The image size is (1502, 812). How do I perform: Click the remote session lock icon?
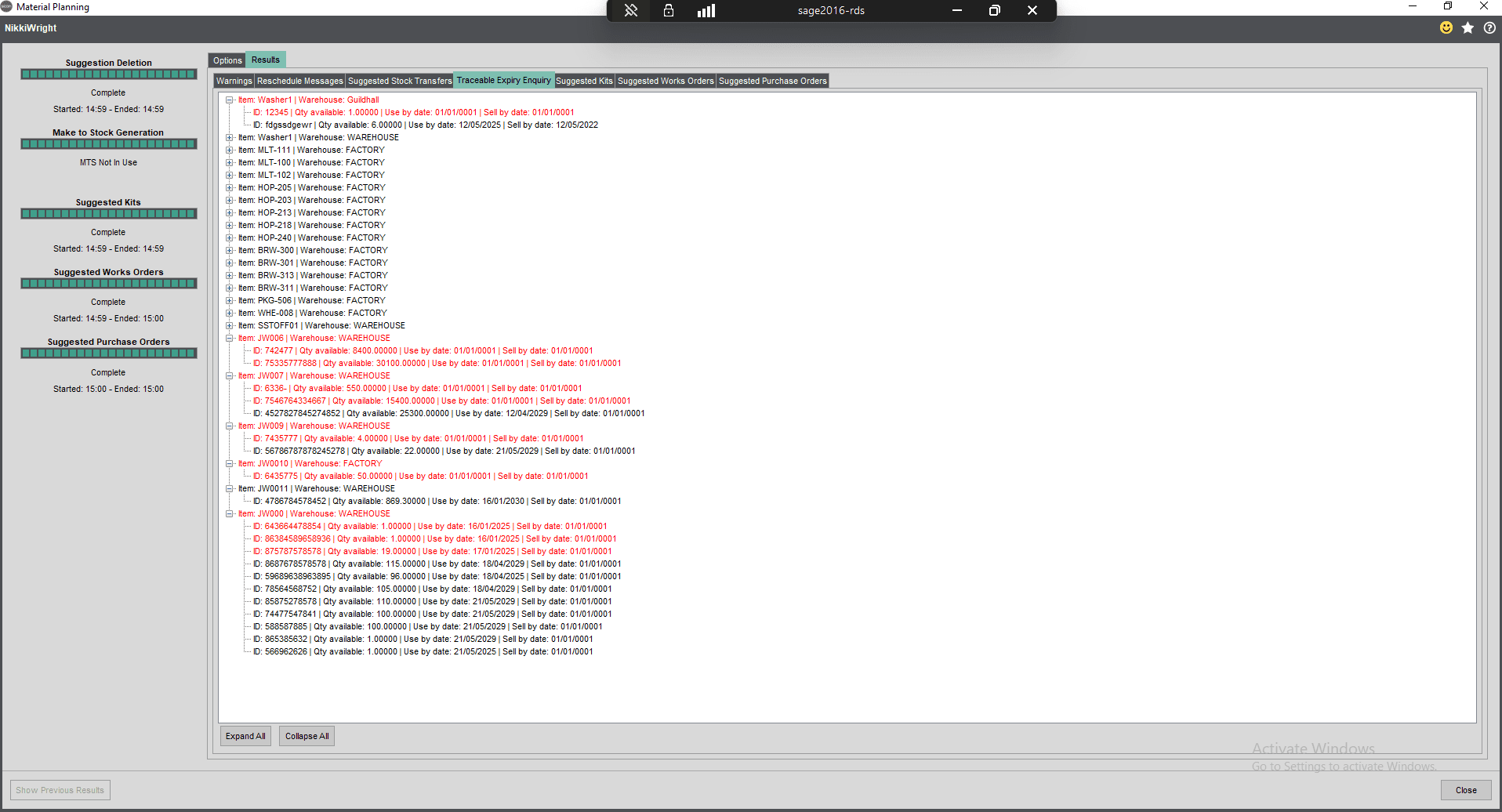(669, 10)
